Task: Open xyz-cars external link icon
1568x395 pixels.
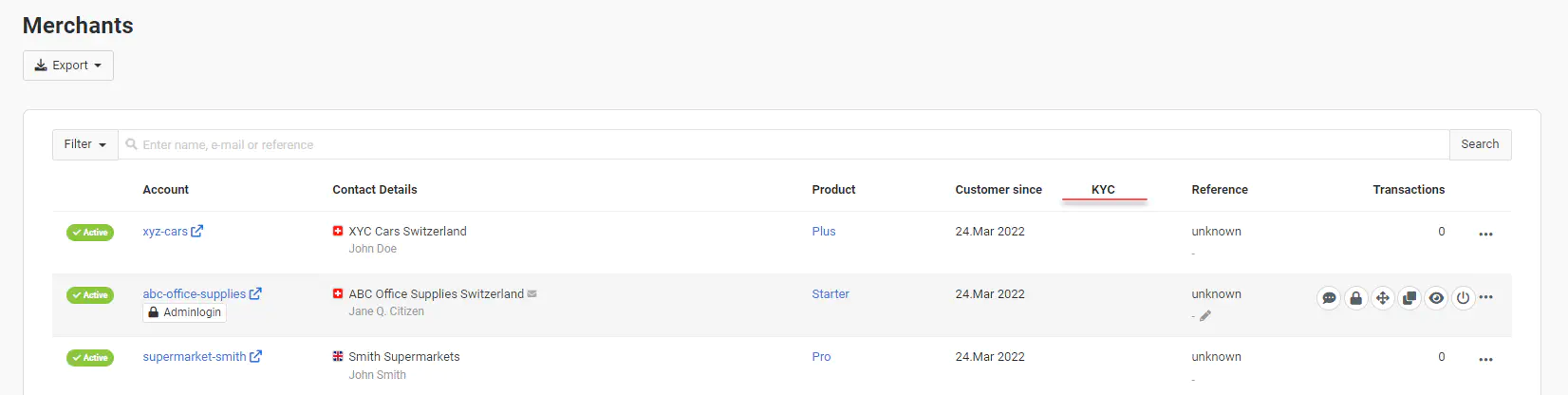Action: click(x=197, y=231)
